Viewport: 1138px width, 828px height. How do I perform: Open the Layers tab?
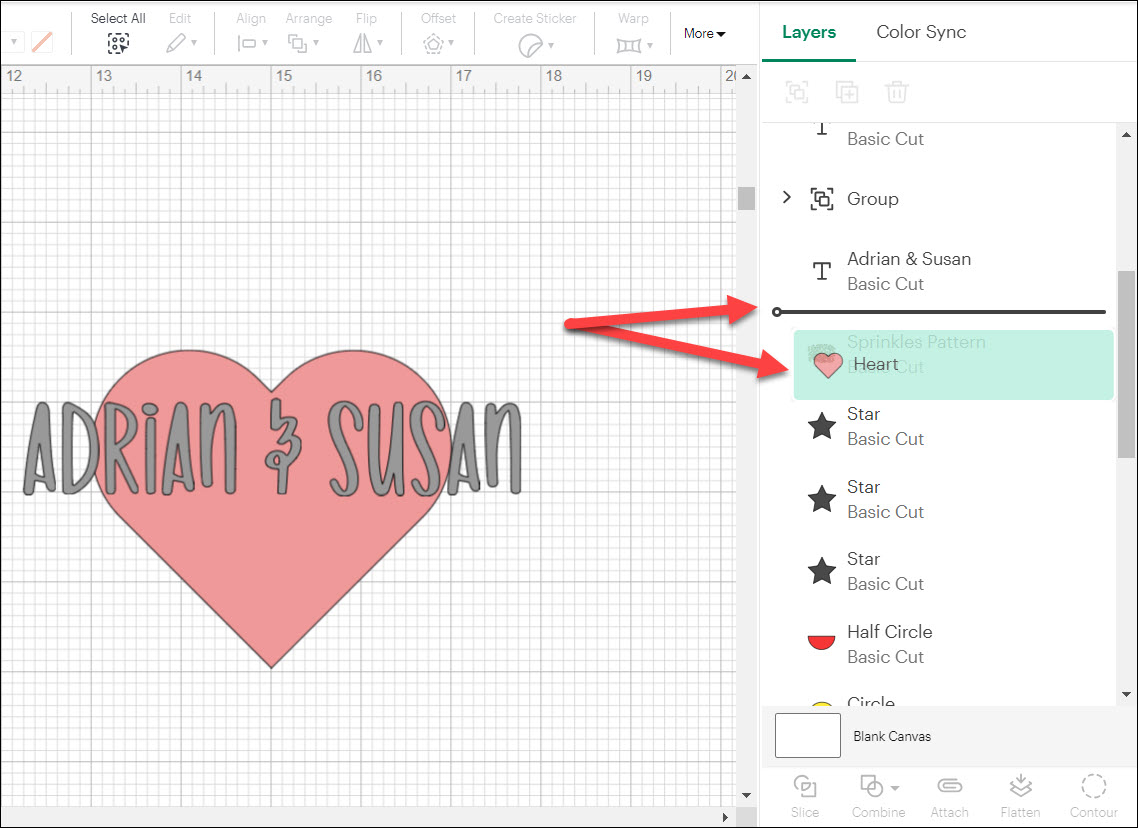click(x=808, y=32)
